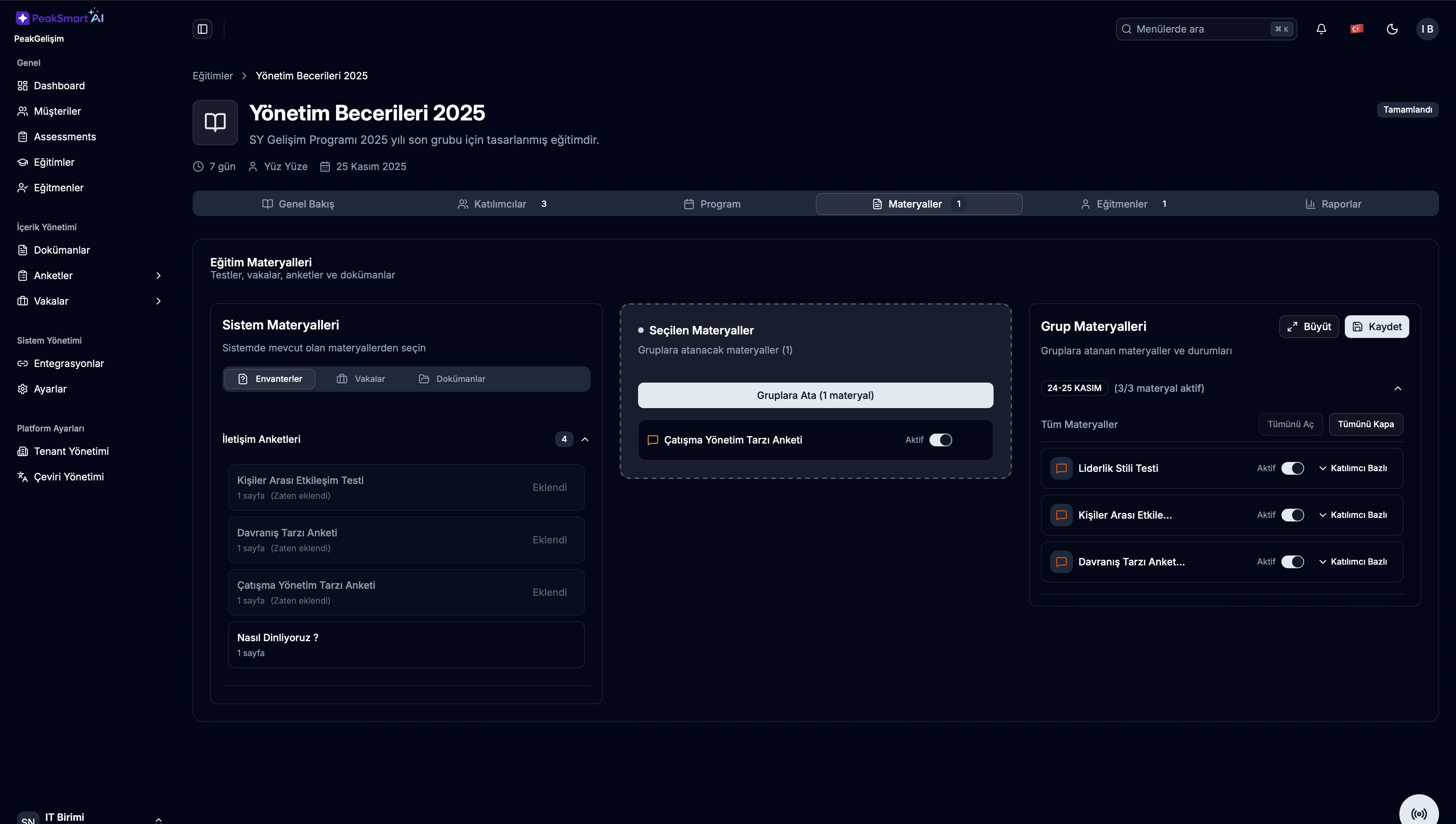The image size is (1456, 824).
Task: Open the IB user avatar menu
Action: pyautogui.click(x=1427, y=29)
